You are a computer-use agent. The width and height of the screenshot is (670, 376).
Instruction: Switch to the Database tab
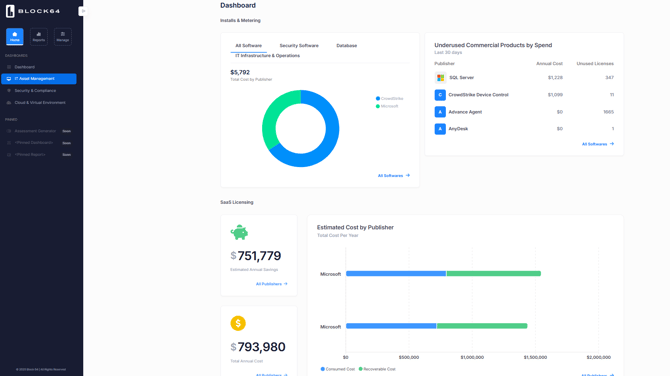coord(347,45)
